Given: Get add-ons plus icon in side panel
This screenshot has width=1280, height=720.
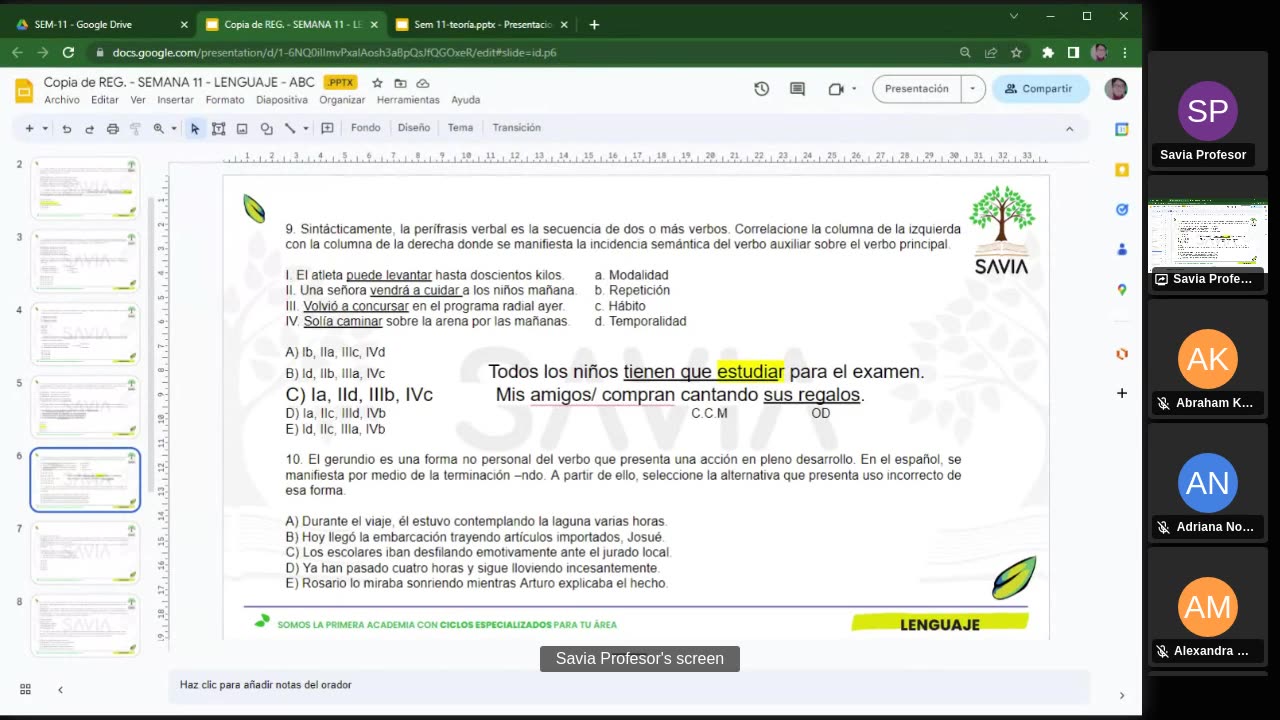Looking at the screenshot, I should tap(1122, 393).
